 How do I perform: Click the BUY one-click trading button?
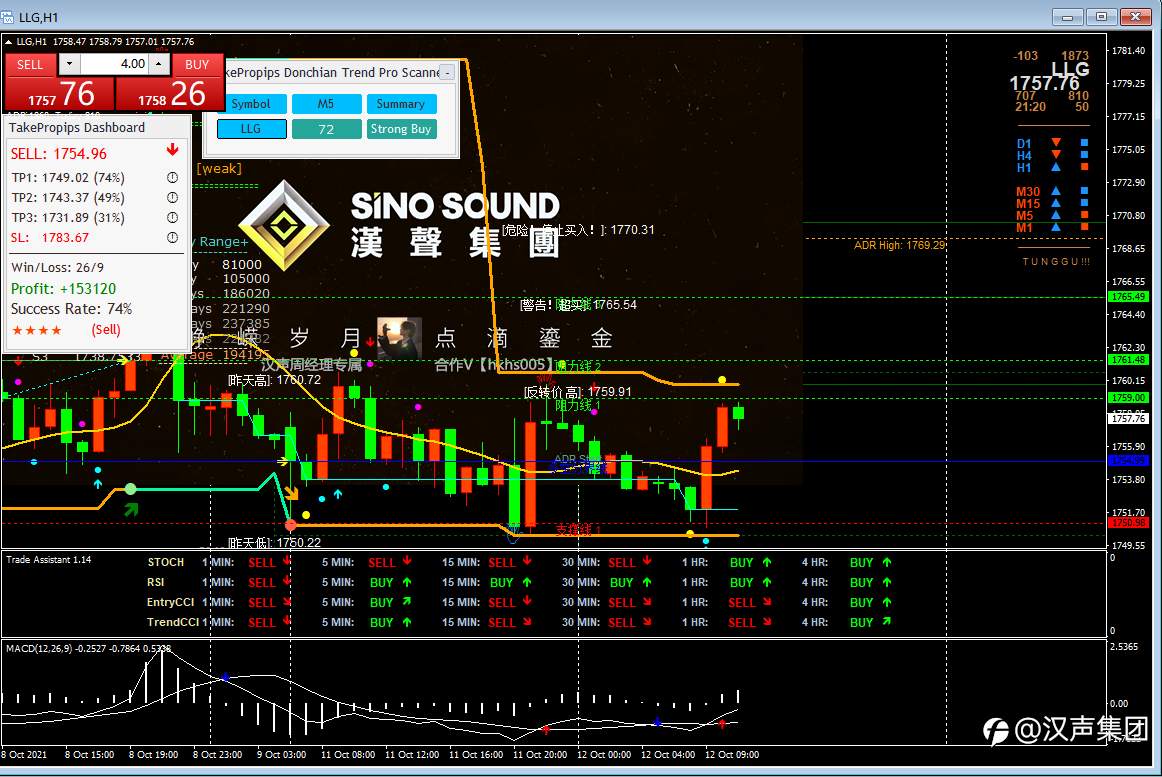[x=197, y=65]
